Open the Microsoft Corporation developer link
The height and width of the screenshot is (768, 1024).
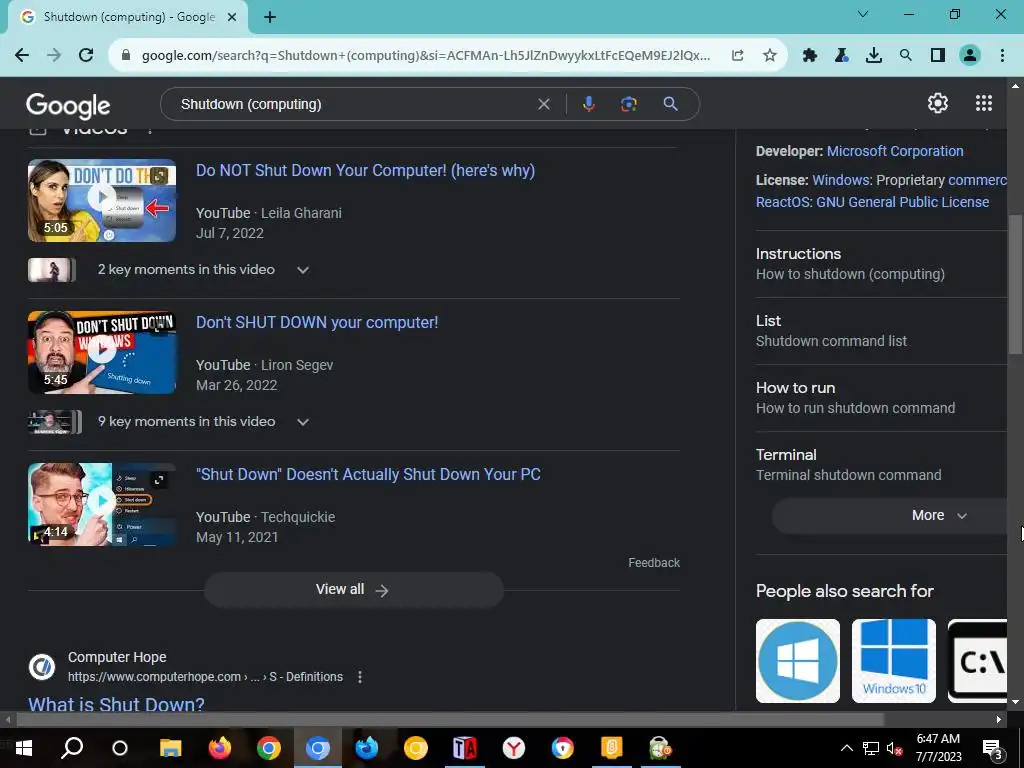[895, 151]
